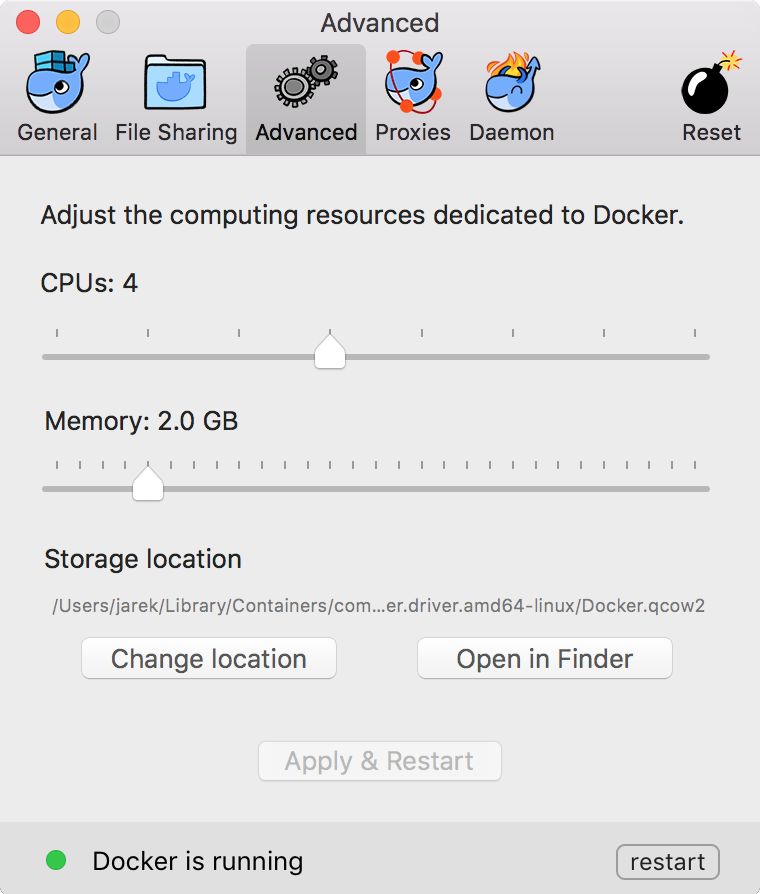760x894 pixels.
Task: Set CPUs slider to the last tick
Action: pos(694,357)
